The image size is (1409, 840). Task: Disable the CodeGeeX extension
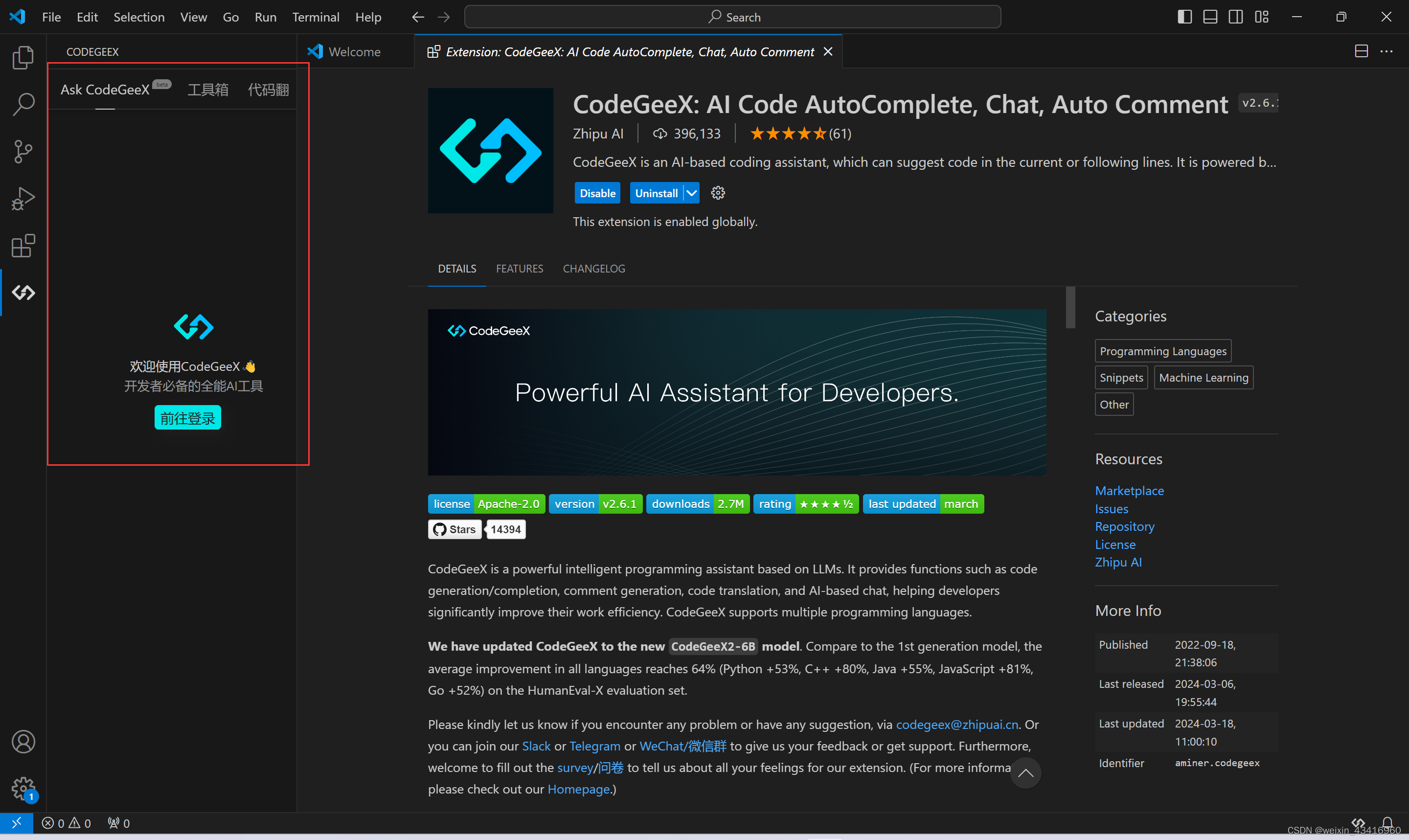[x=597, y=192]
